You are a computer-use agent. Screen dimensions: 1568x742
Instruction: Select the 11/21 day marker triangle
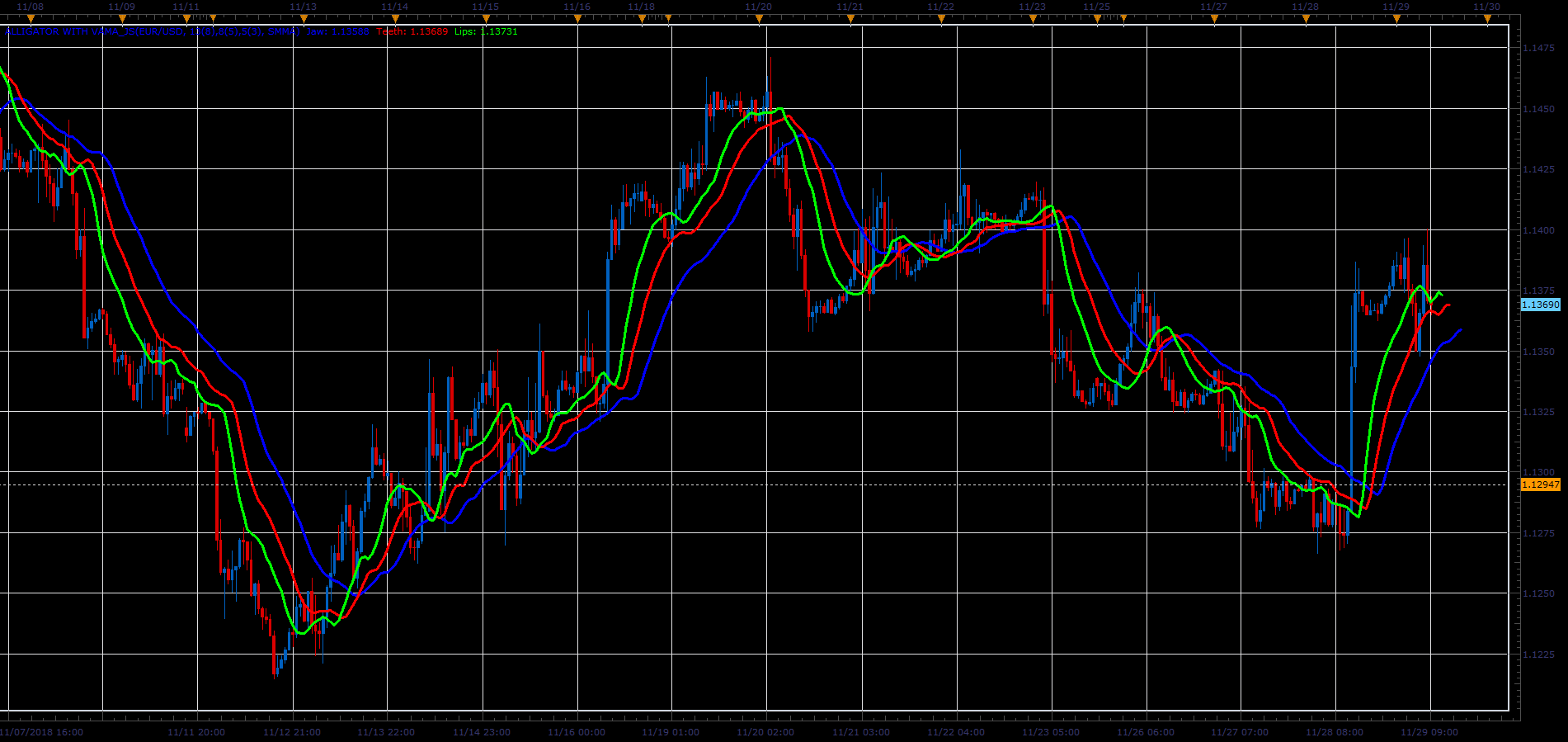[850, 18]
